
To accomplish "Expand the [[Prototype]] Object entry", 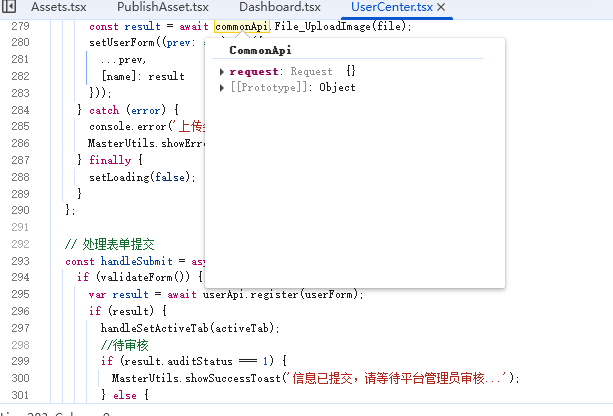I will pyautogui.click(x=222, y=88).
